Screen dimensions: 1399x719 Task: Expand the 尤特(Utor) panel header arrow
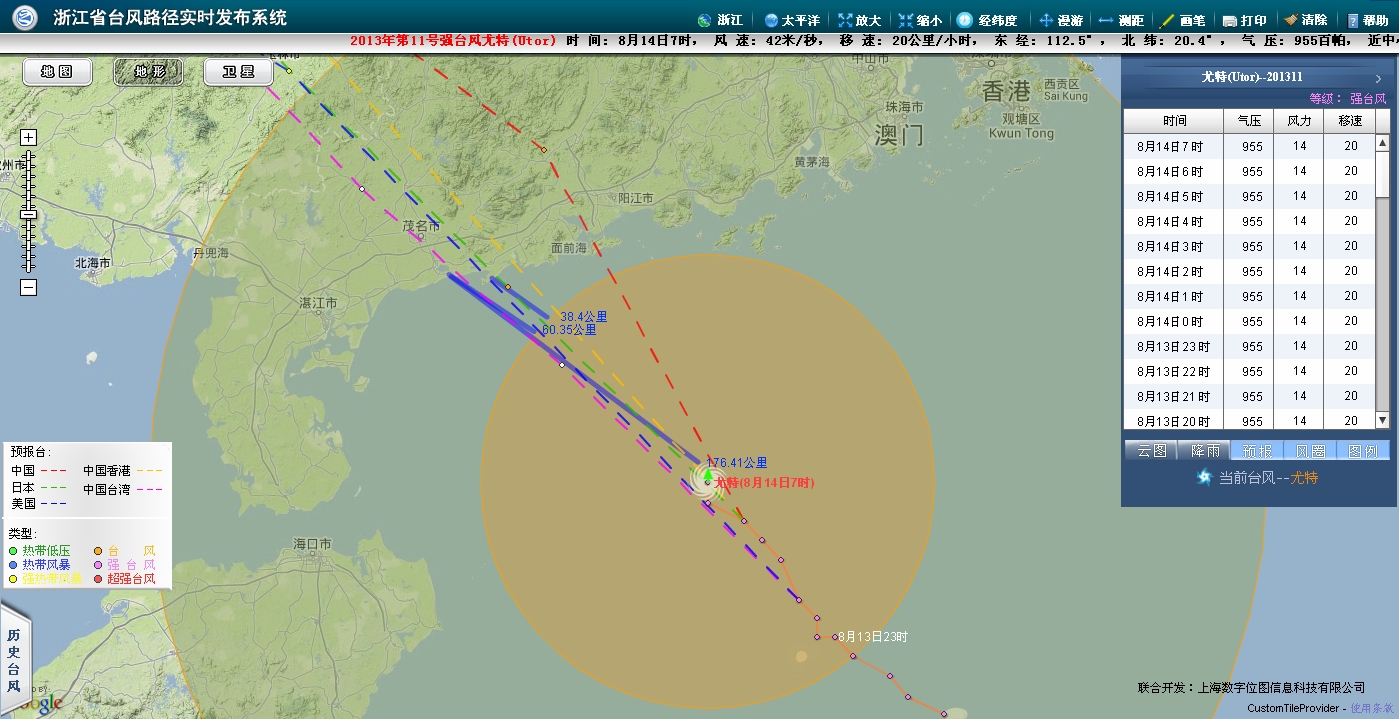[x=1378, y=78]
